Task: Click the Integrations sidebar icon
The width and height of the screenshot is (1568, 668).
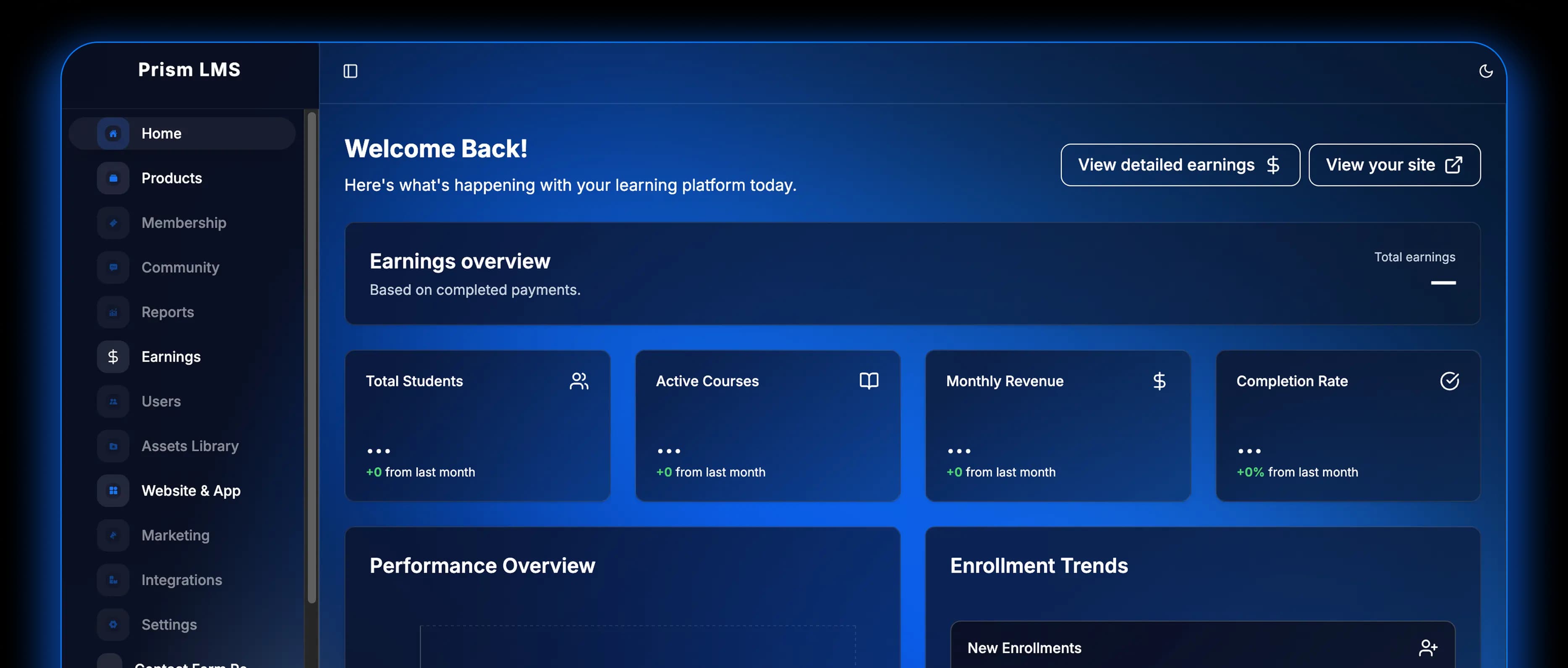Action: pyautogui.click(x=113, y=580)
